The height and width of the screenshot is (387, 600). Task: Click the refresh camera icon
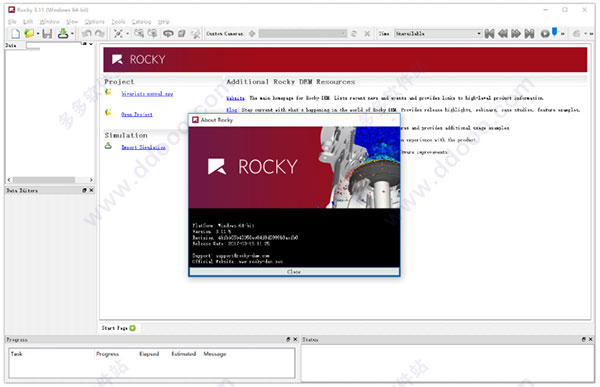pyautogui.click(x=354, y=34)
